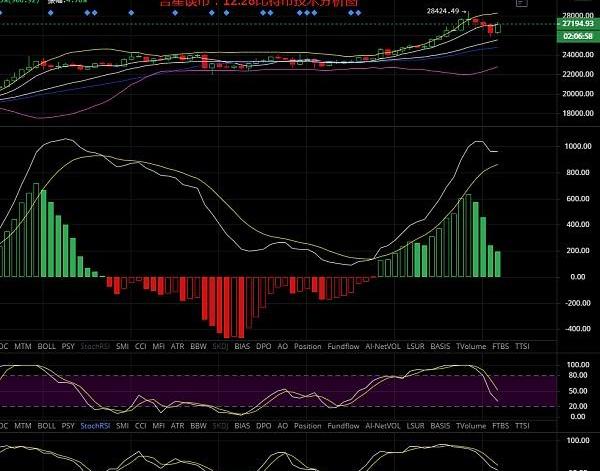Select Position tab in the lower indicator row
The width and height of the screenshot is (600, 471).
click(307, 426)
